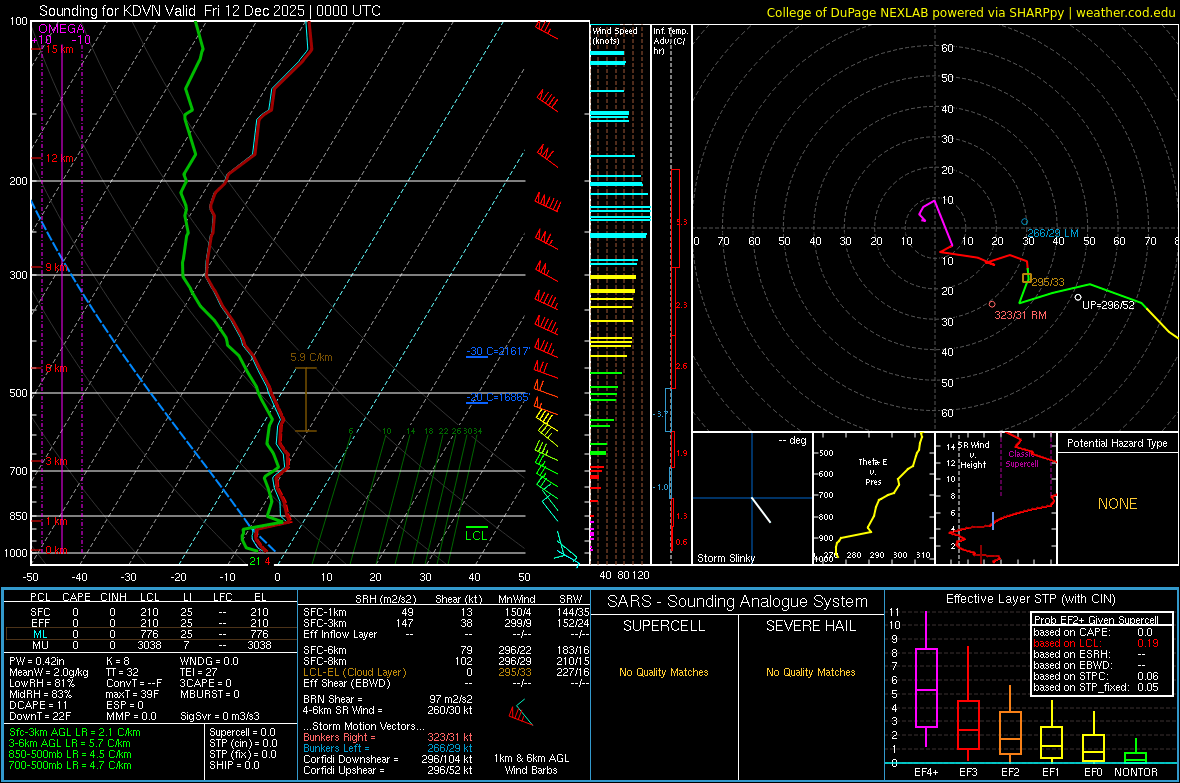The image size is (1180, 783).
Task: Click the -20 C=16865' height label
Action: coord(498,397)
